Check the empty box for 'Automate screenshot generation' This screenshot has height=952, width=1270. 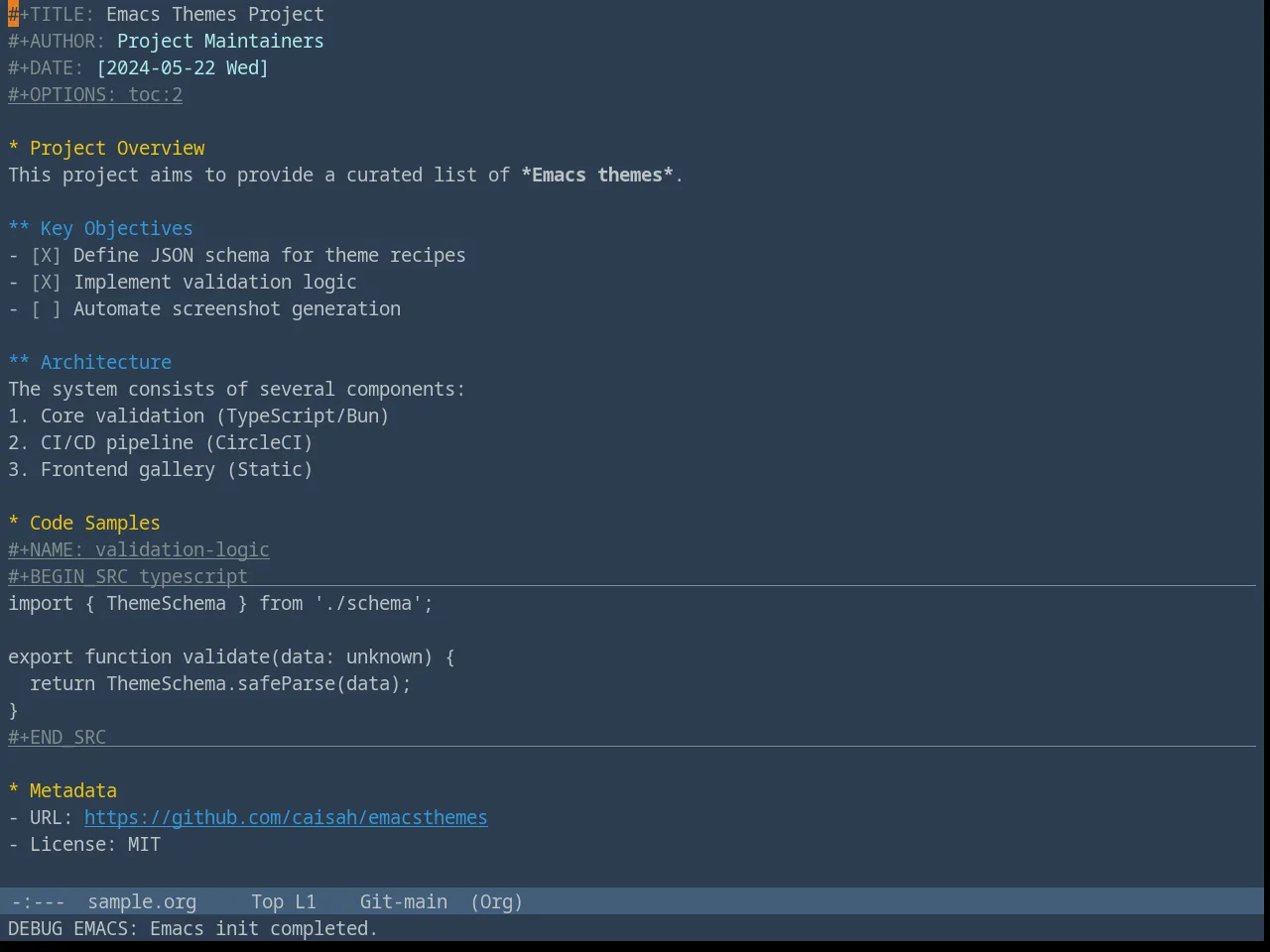pyautogui.click(x=46, y=308)
